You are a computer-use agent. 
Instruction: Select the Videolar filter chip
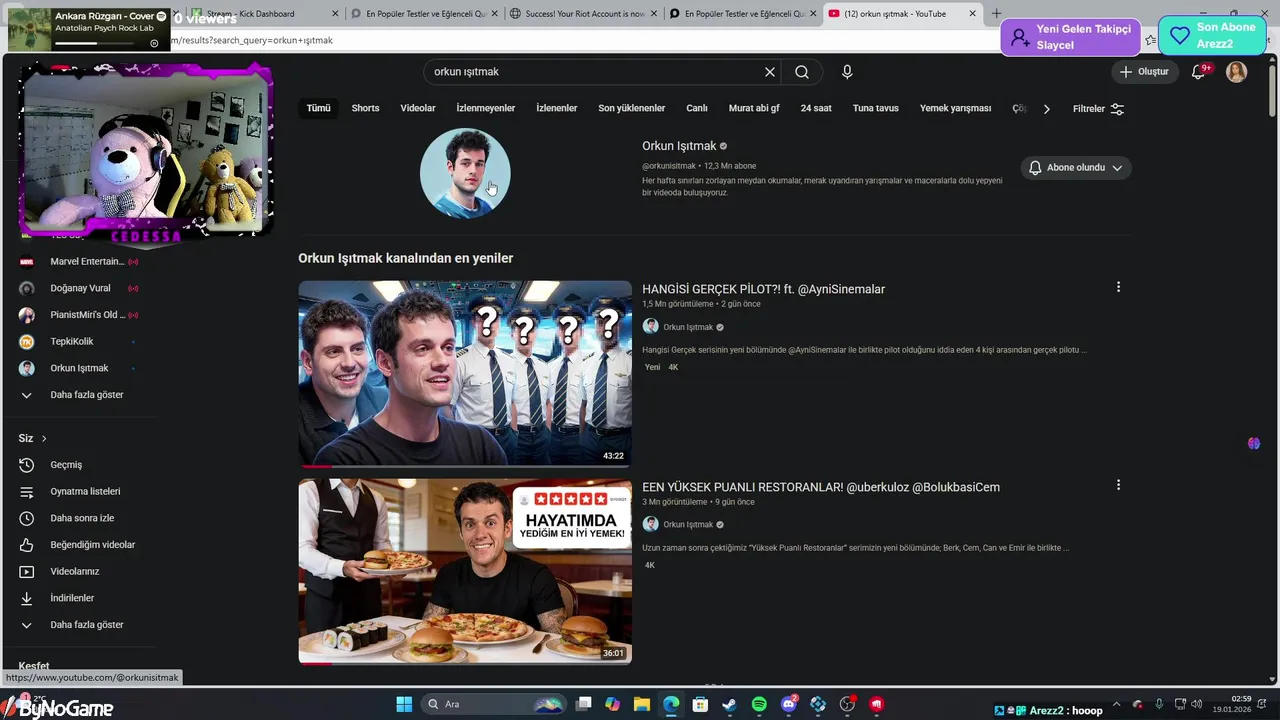tap(418, 108)
